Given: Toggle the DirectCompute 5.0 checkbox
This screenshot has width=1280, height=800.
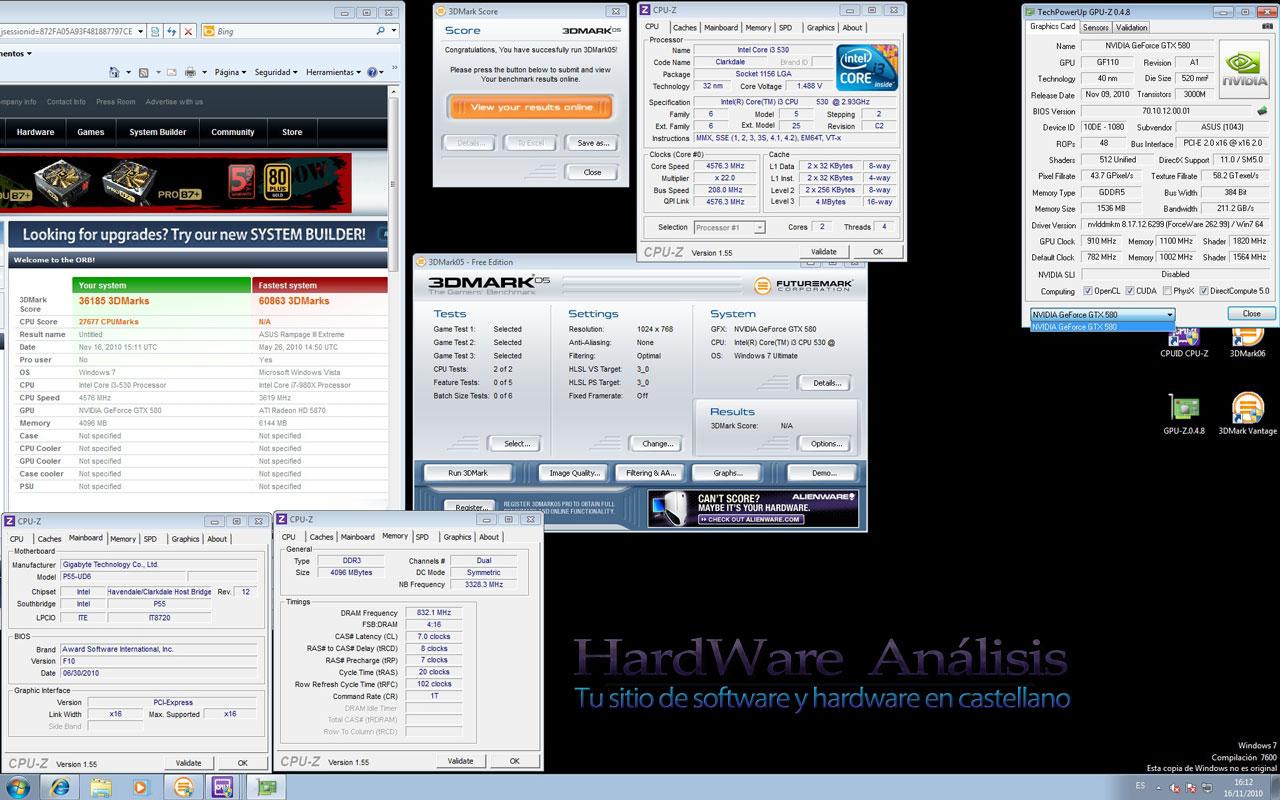Looking at the screenshot, I should click(x=1204, y=291).
